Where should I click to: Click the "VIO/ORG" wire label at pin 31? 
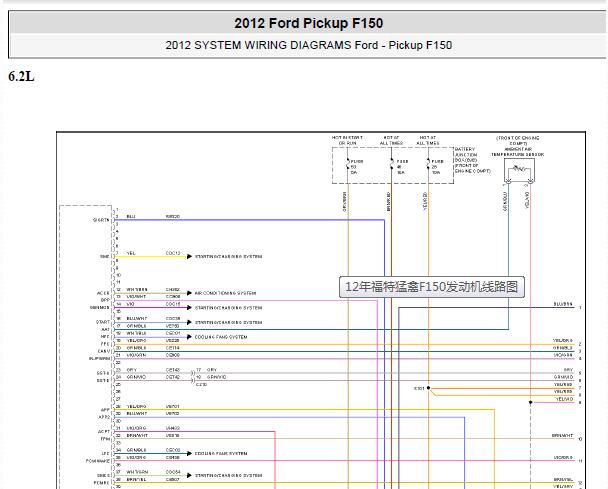point(136,428)
